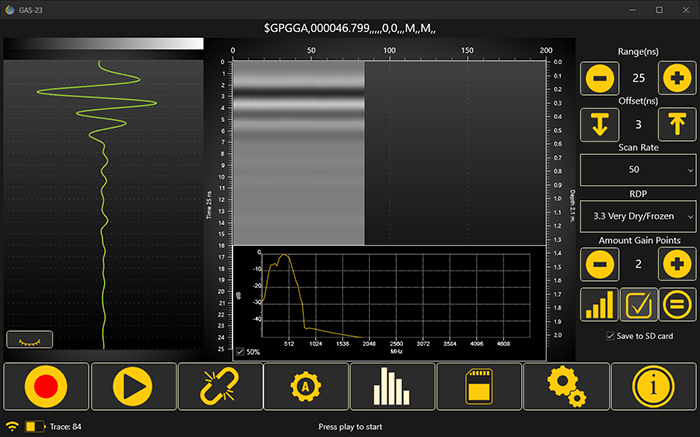Screen dimensions: 700x437
Task: Click the $GPGGA GPS string text
Action: [x=350, y=29]
